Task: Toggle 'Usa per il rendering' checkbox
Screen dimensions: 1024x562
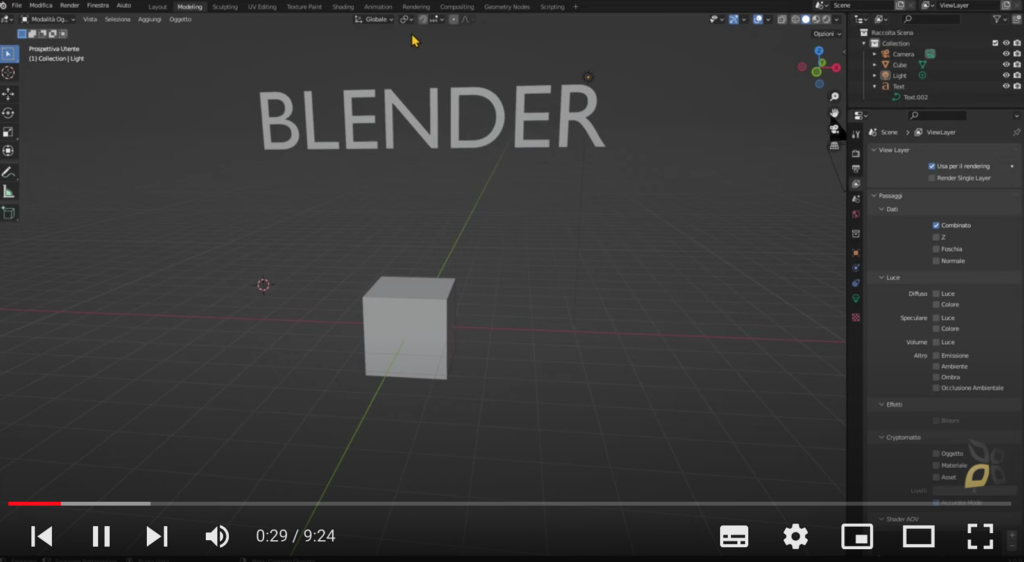Action: point(932,166)
